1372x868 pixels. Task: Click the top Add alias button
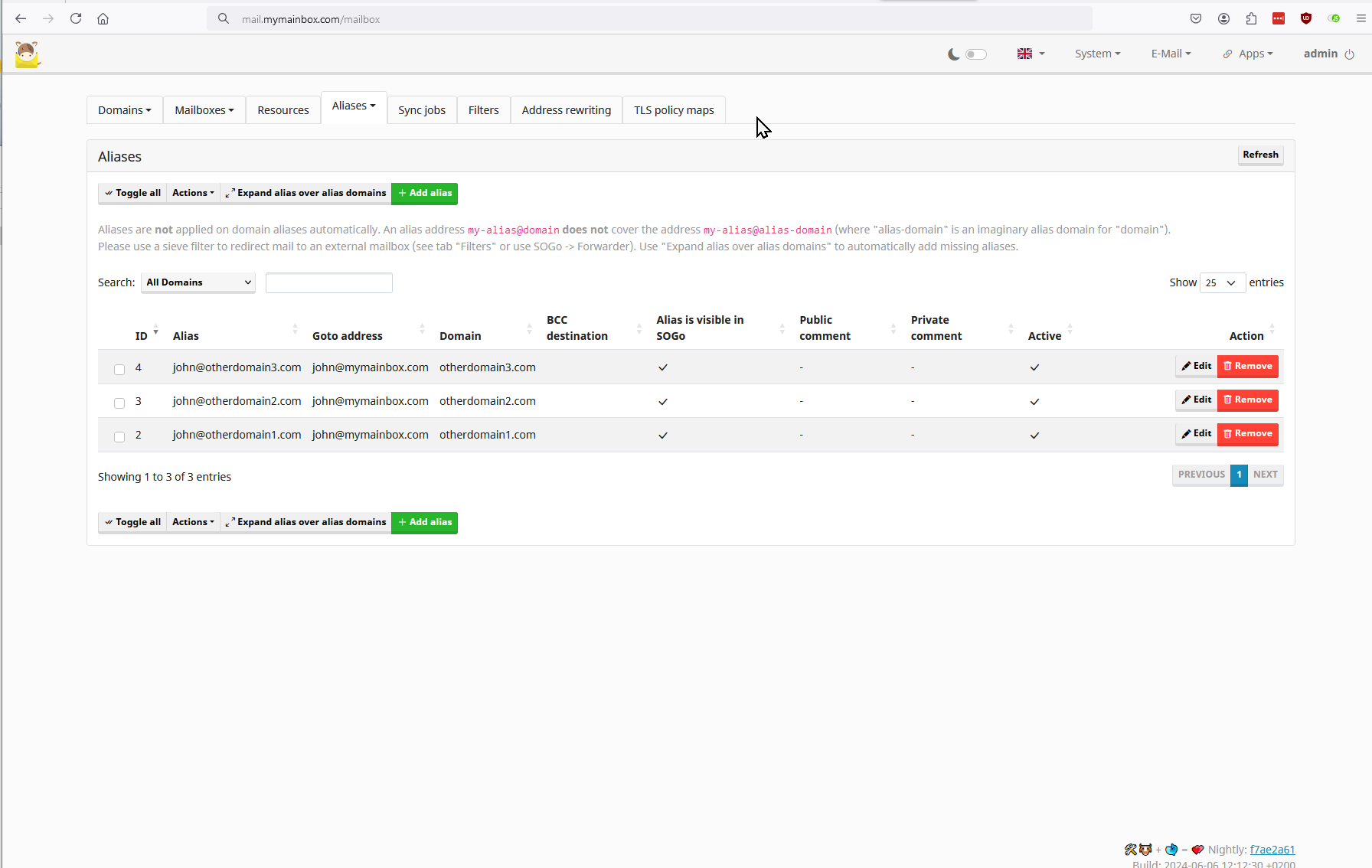[424, 193]
